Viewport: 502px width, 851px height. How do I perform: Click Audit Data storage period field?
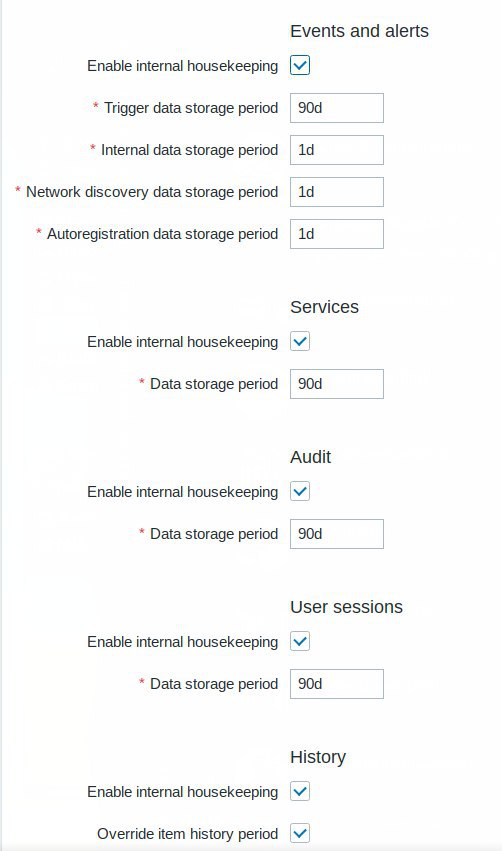(x=336, y=534)
